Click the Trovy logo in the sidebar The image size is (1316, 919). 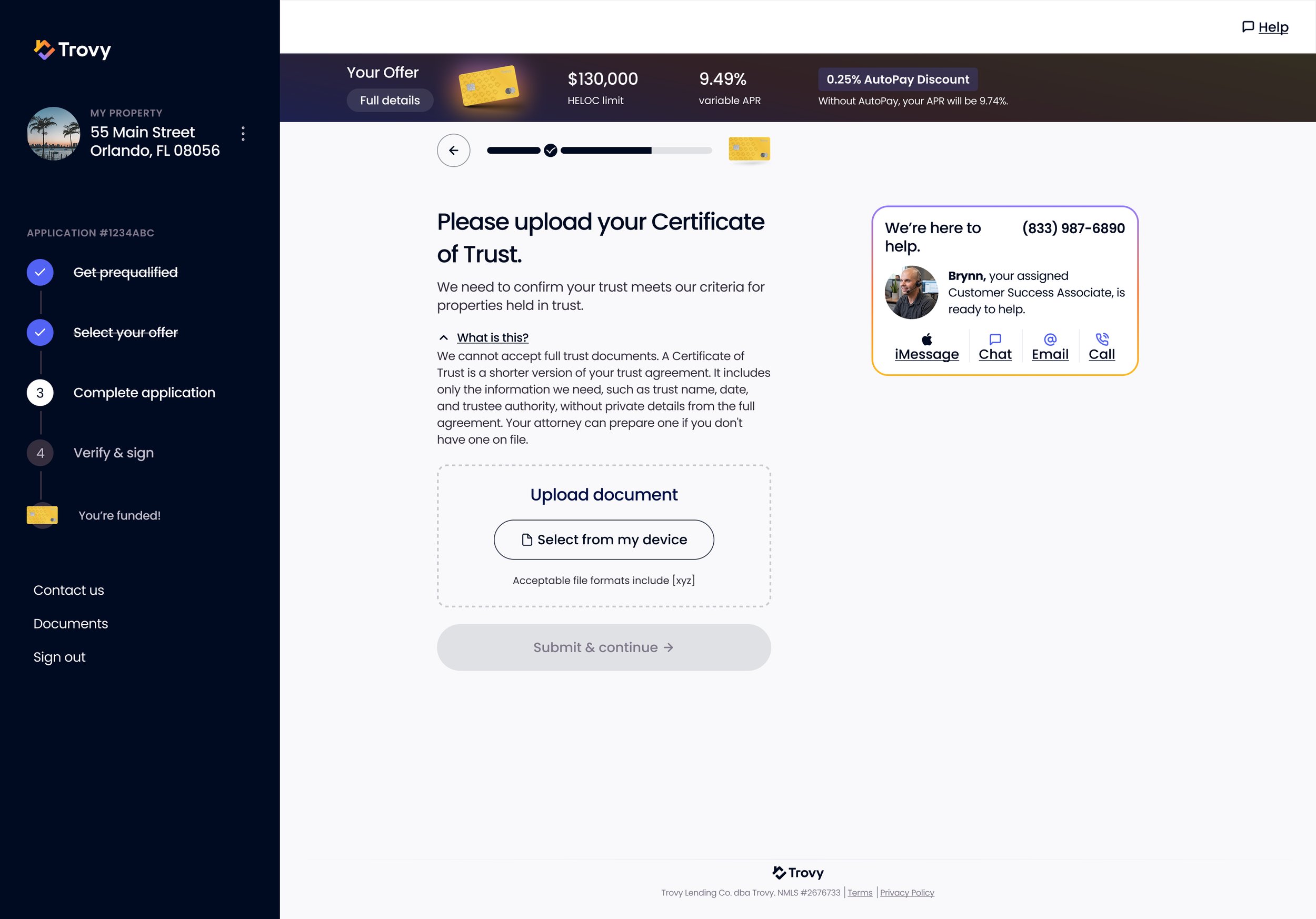click(72, 50)
